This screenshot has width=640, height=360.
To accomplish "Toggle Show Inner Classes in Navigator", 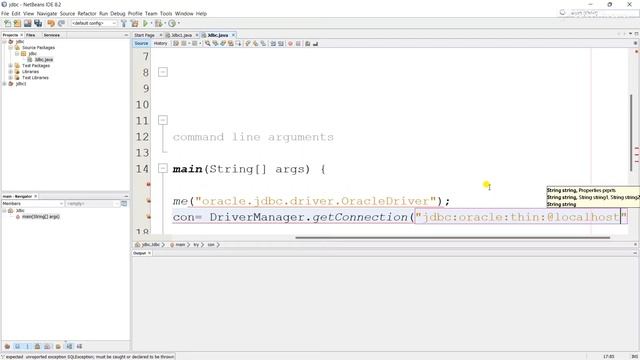I will (x=47, y=347).
